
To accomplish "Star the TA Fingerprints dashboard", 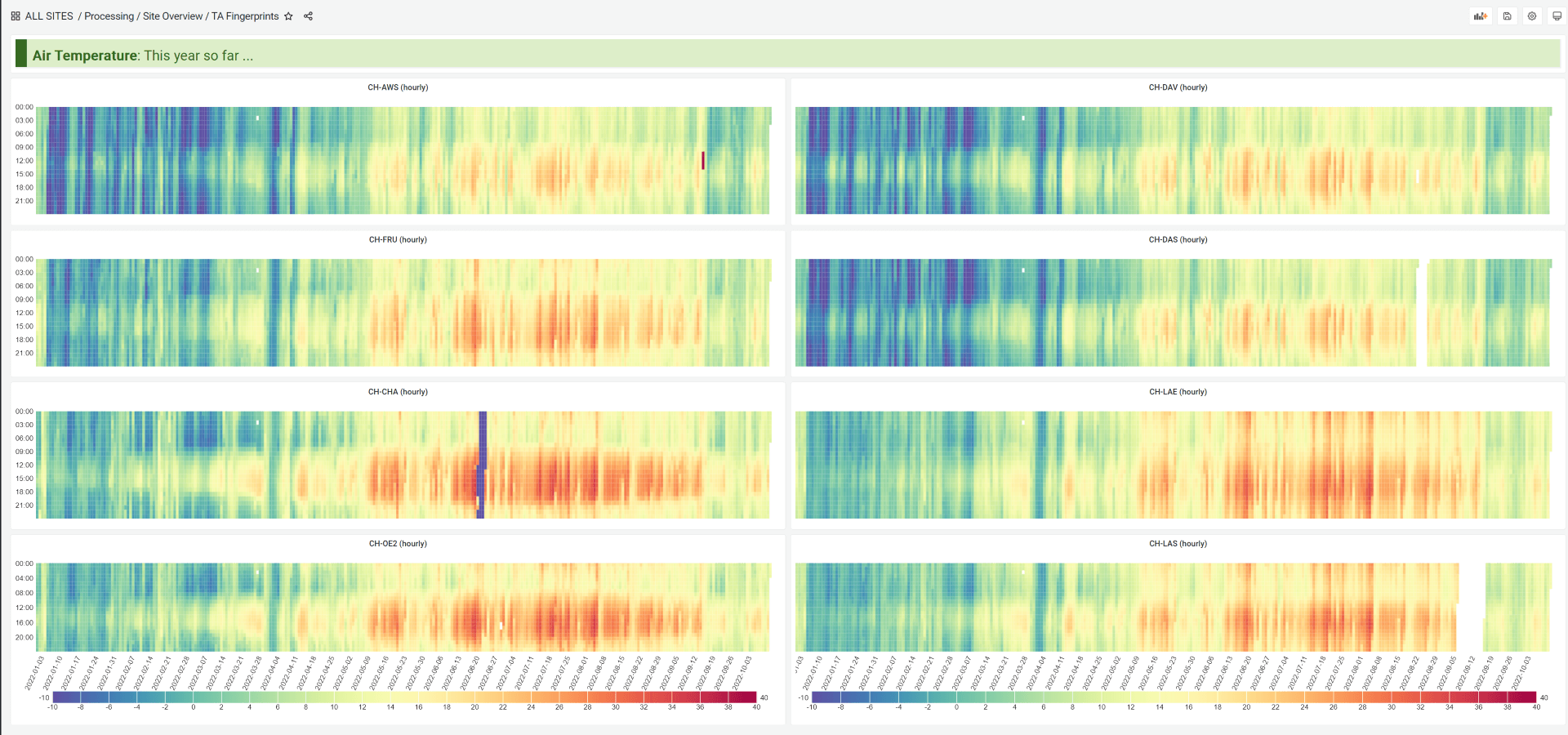I will pyautogui.click(x=288, y=16).
